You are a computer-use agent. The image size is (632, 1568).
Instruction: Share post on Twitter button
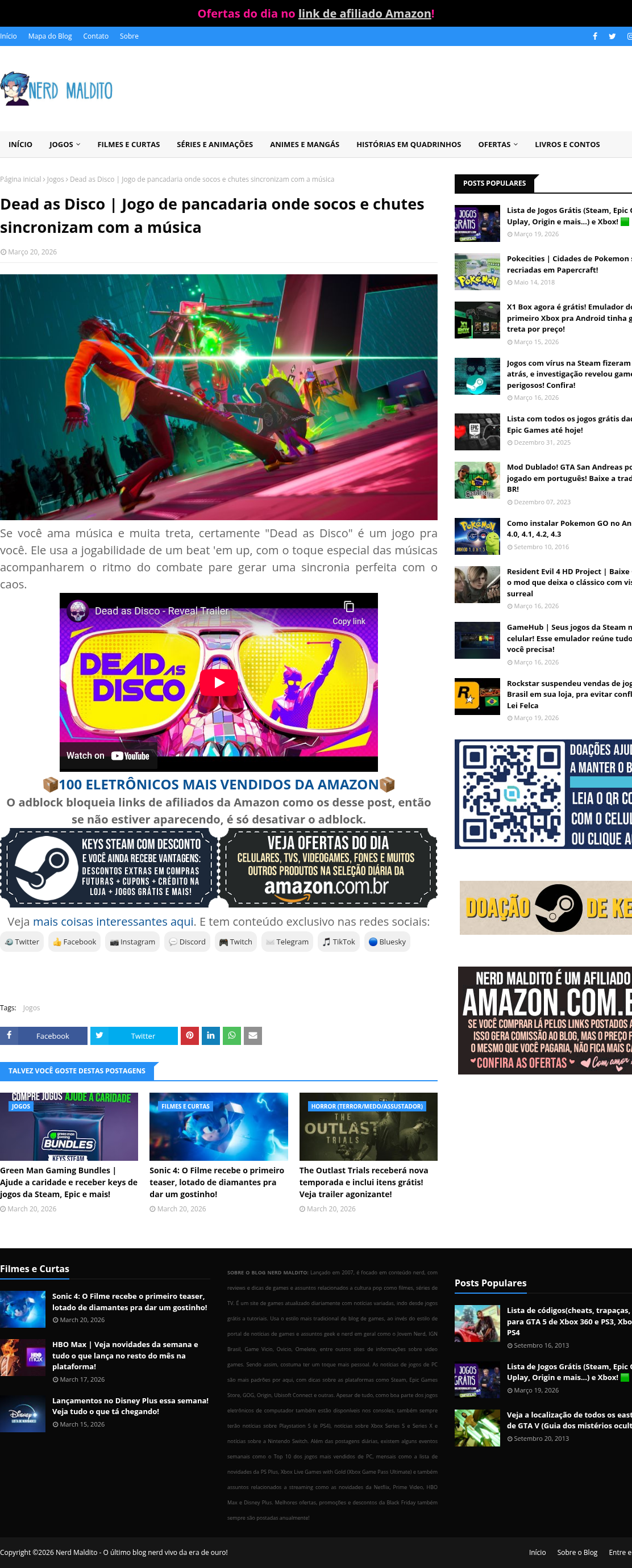coord(134,1035)
